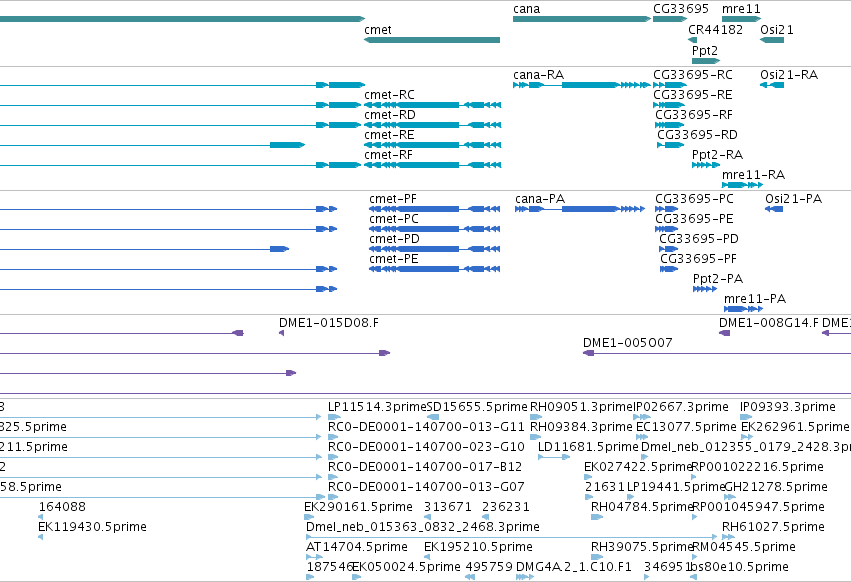Click the CG33695-PC protein feature
The height and width of the screenshot is (582, 851).
pos(666,209)
